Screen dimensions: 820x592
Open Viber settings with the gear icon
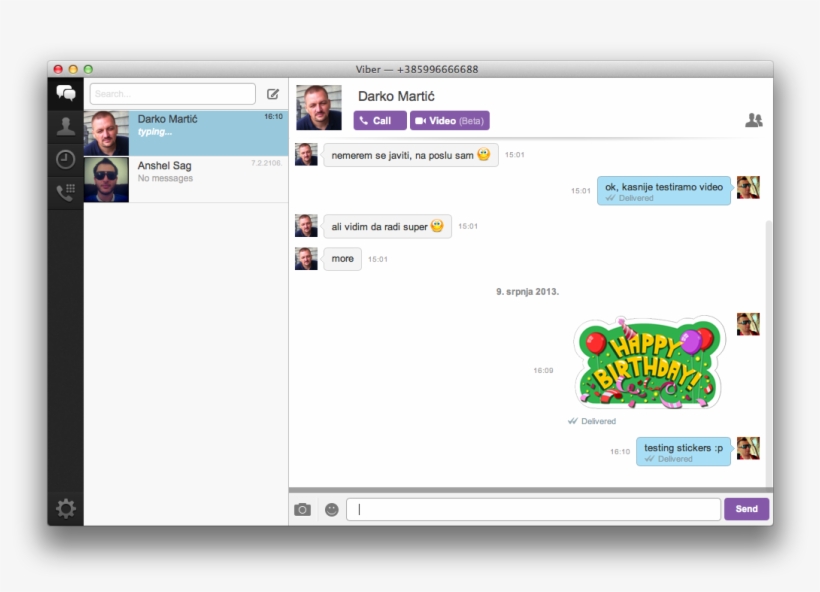coord(66,508)
